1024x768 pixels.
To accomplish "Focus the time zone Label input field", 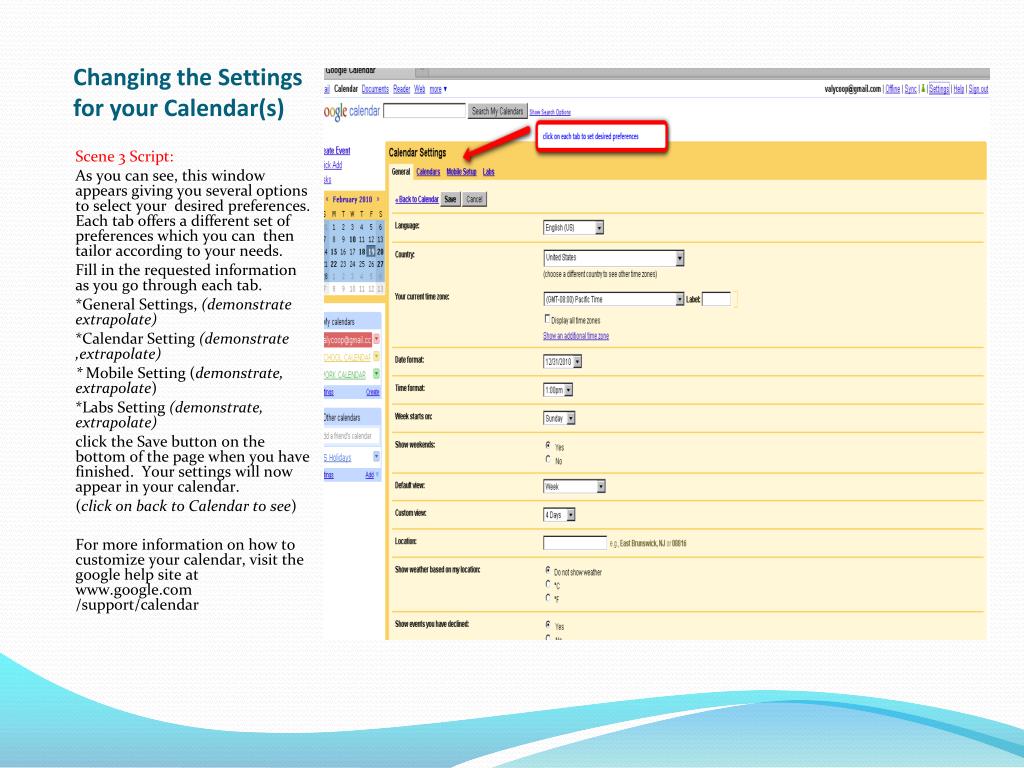I will coord(716,299).
